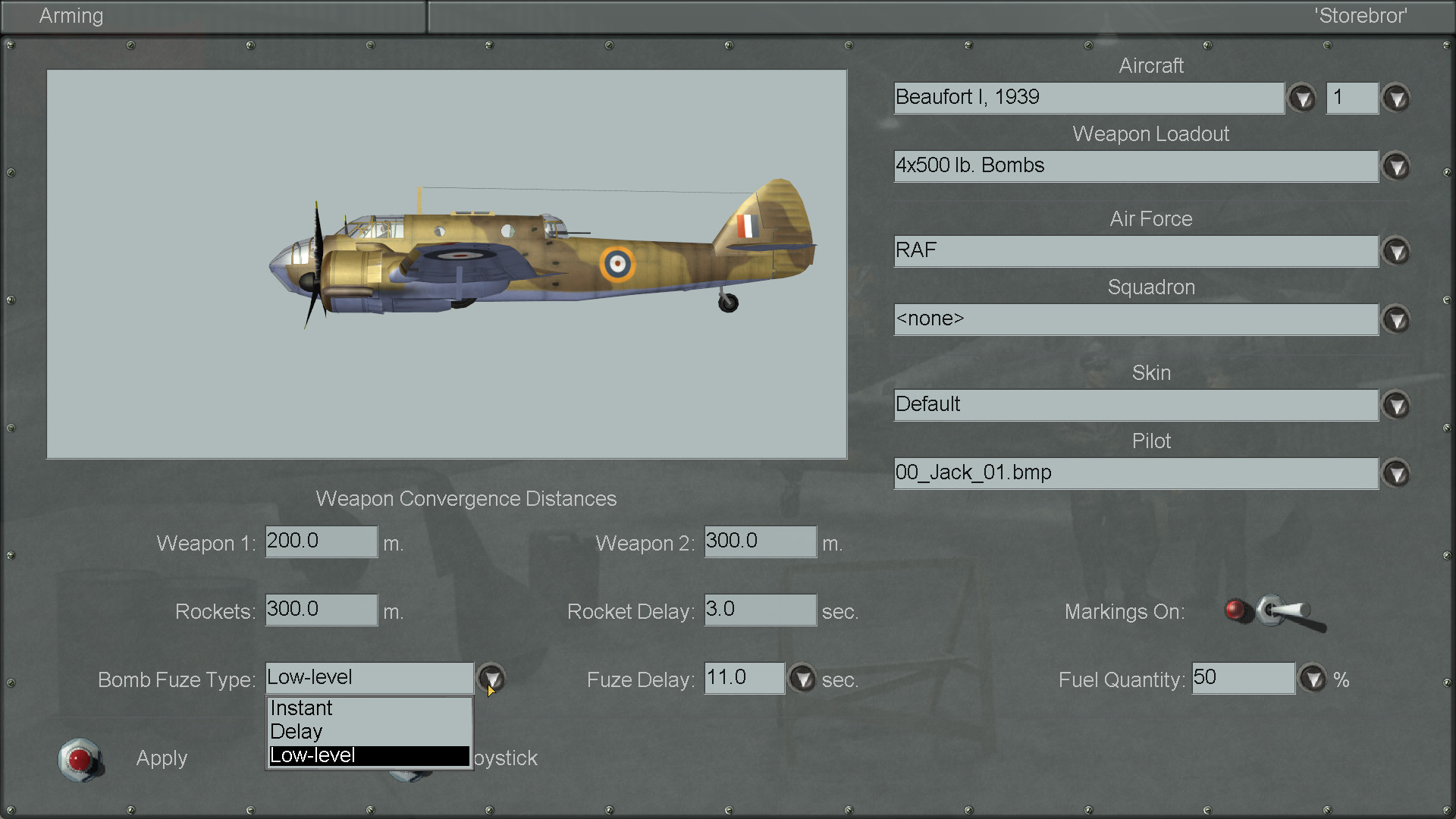
Task: Click the Weapon 2 convergence field
Action: click(760, 541)
